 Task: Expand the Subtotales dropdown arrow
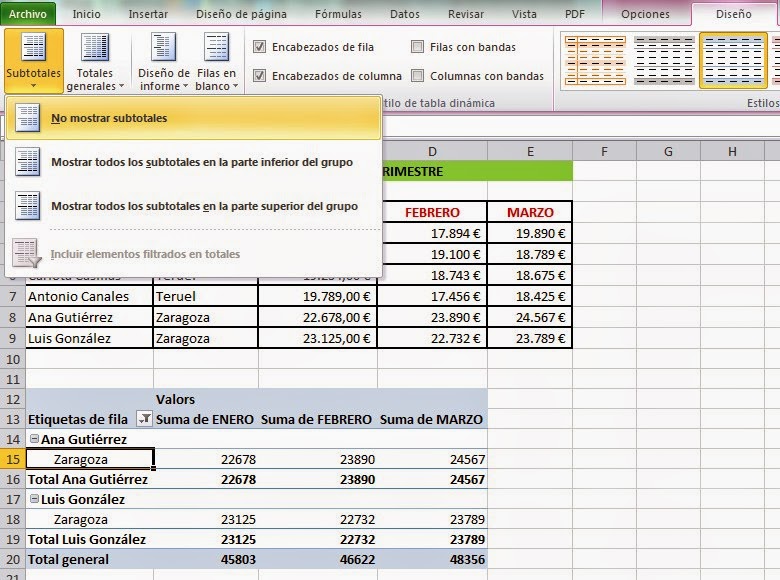tap(33, 86)
